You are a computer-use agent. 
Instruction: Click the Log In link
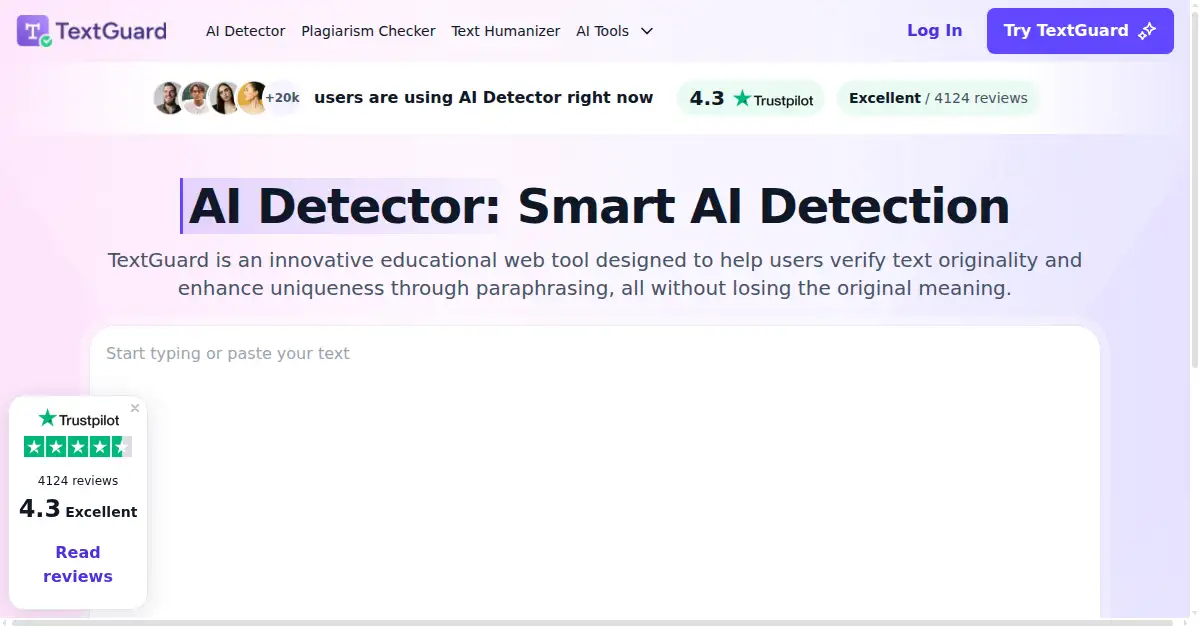934,31
